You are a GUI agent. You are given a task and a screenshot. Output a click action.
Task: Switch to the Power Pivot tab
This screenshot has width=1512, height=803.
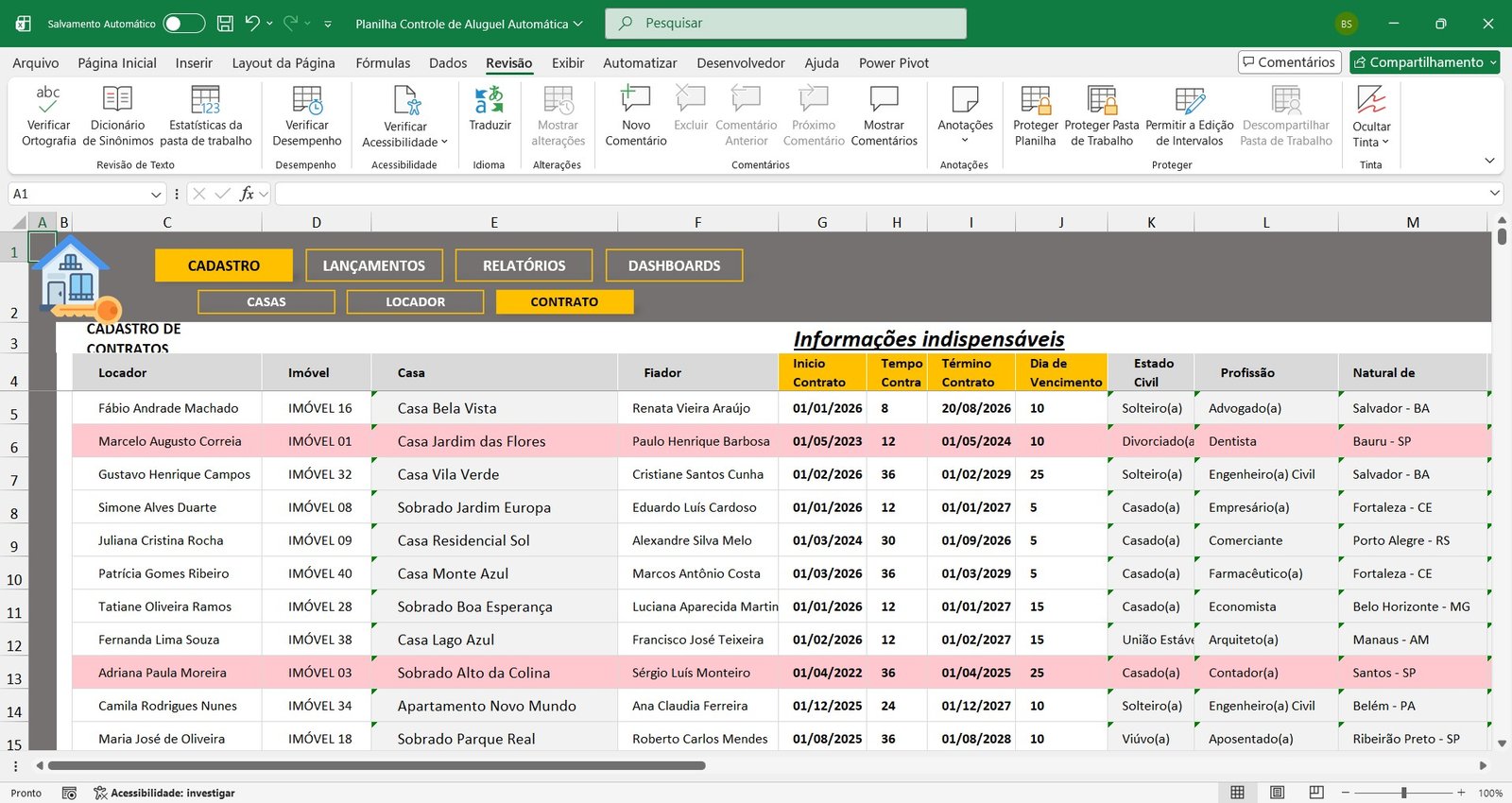[894, 62]
